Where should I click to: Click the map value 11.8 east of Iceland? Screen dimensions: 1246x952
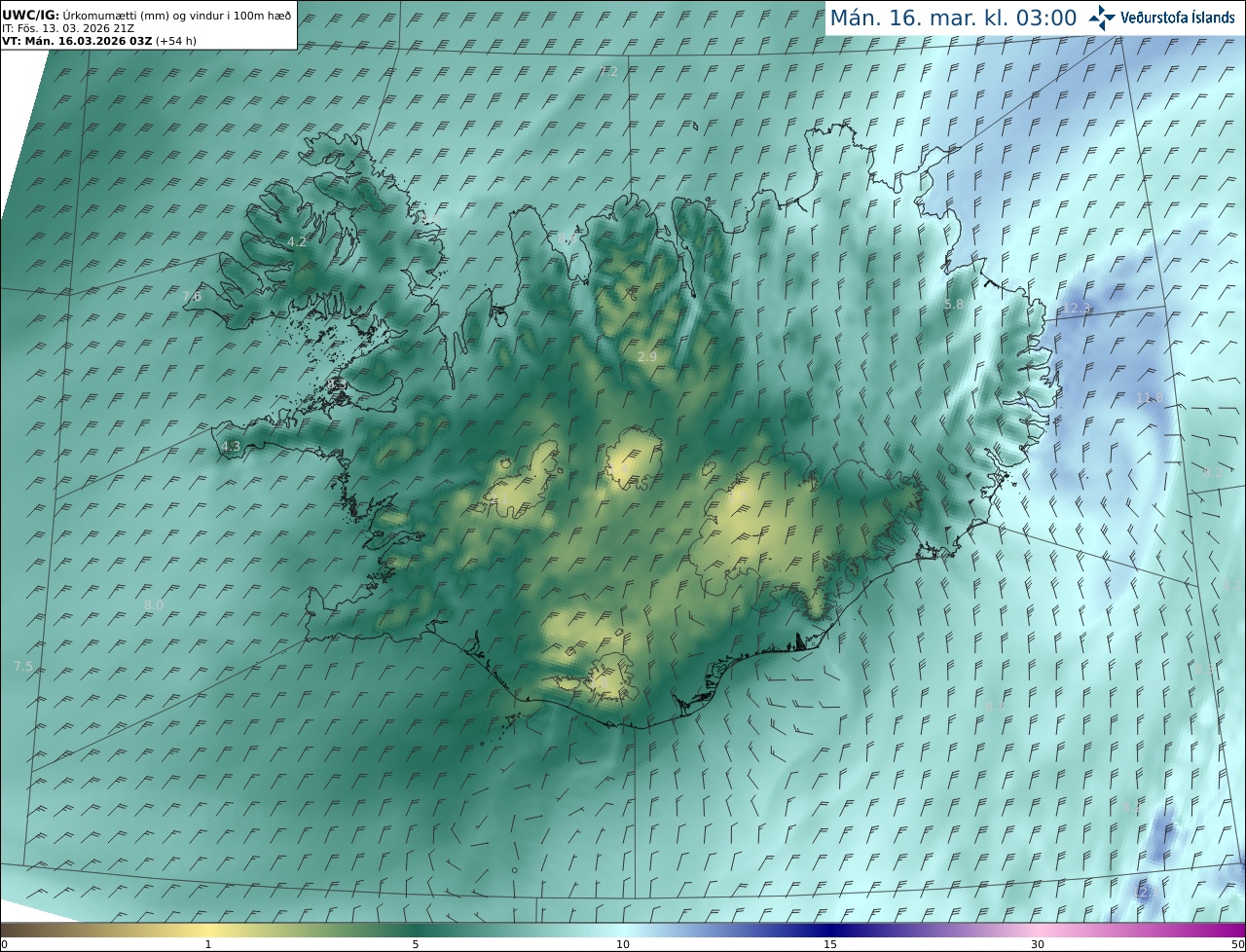[x=1151, y=397]
